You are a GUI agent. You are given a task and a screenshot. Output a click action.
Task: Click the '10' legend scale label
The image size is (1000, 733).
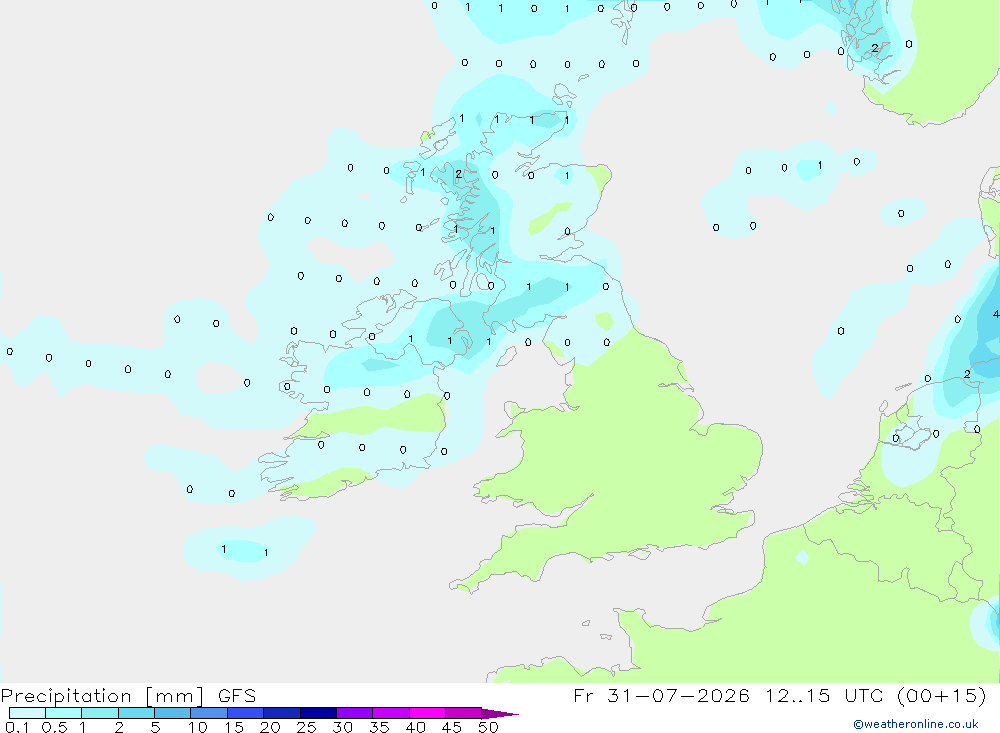point(198,727)
